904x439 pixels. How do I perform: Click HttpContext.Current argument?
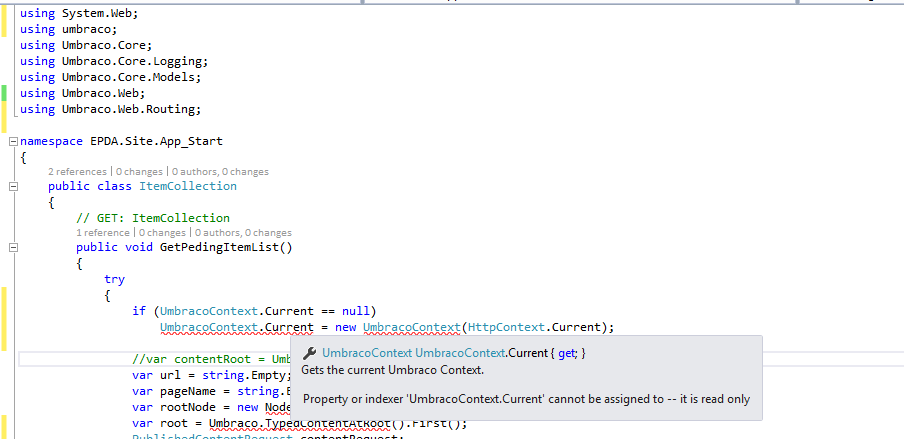point(534,328)
